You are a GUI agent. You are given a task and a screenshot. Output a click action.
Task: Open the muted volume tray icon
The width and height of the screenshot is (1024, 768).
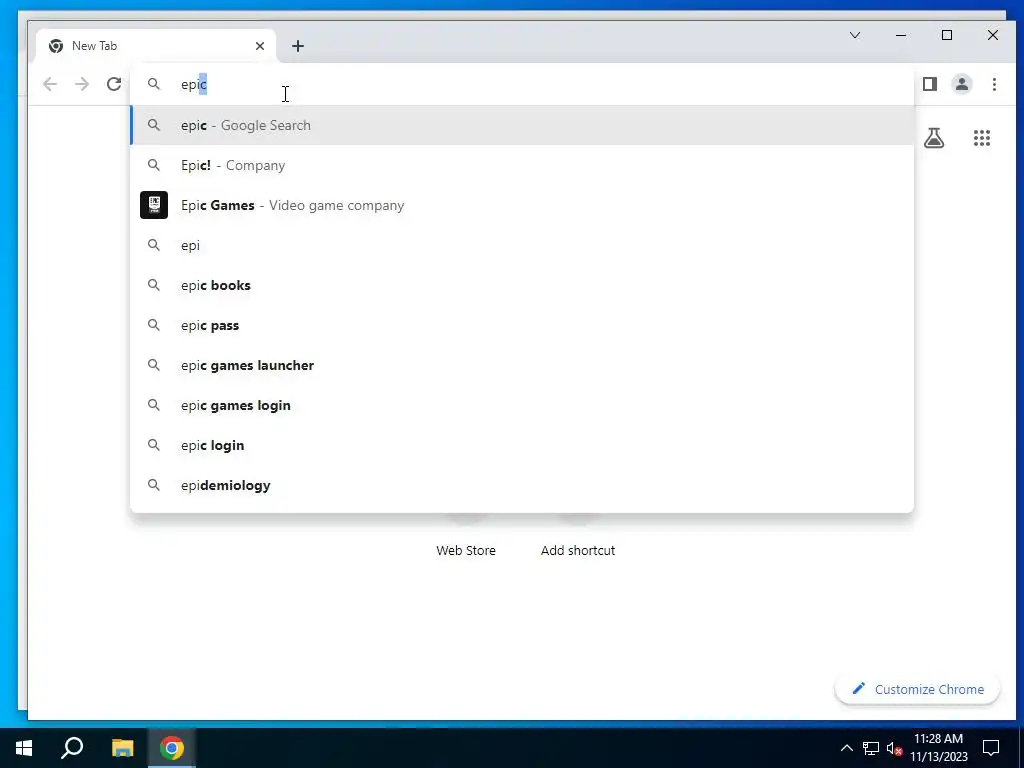pos(894,748)
